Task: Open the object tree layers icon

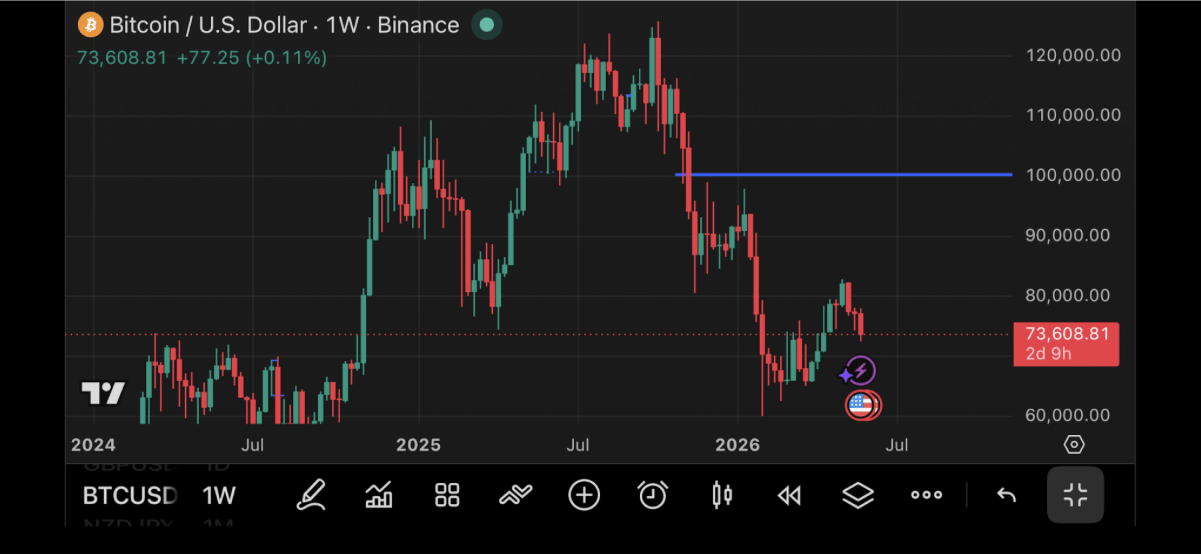Action: pos(858,494)
